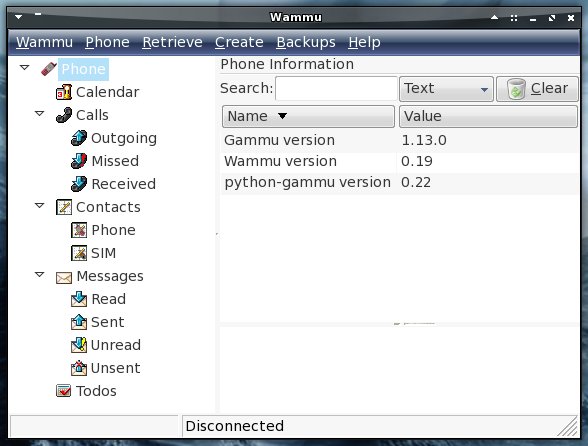
Task: Sort by the Name column header
Action: tap(308, 116)
